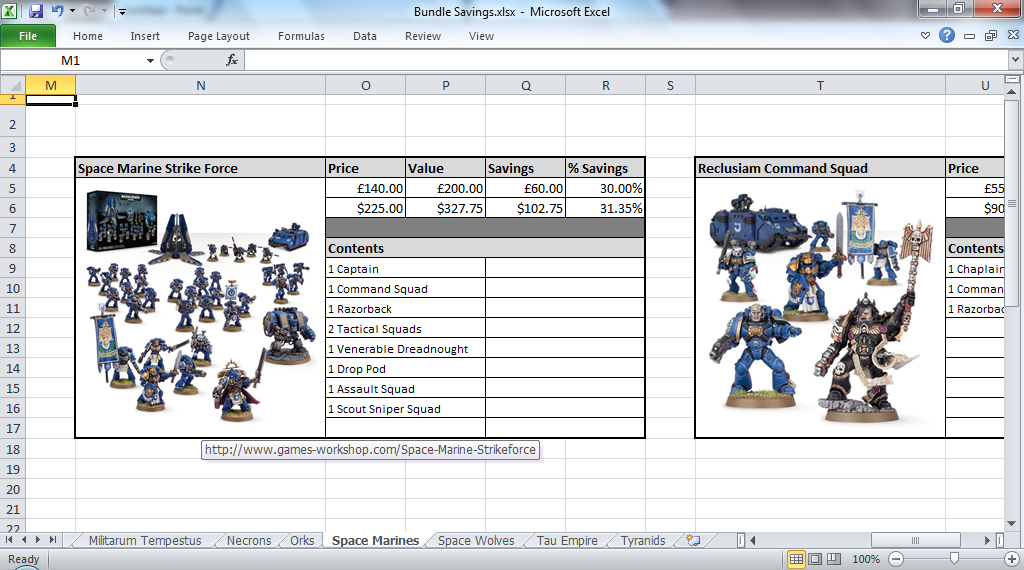This screenshot has width=1024, height=570.
Task: Switch to the Insert ribbon tab
Action: tap(144, 36)
